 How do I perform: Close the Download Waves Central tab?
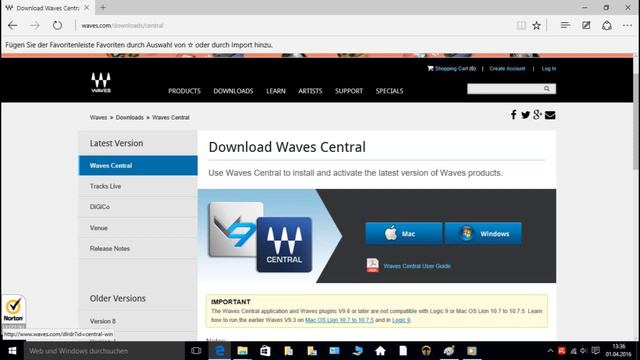pos(87,7)
